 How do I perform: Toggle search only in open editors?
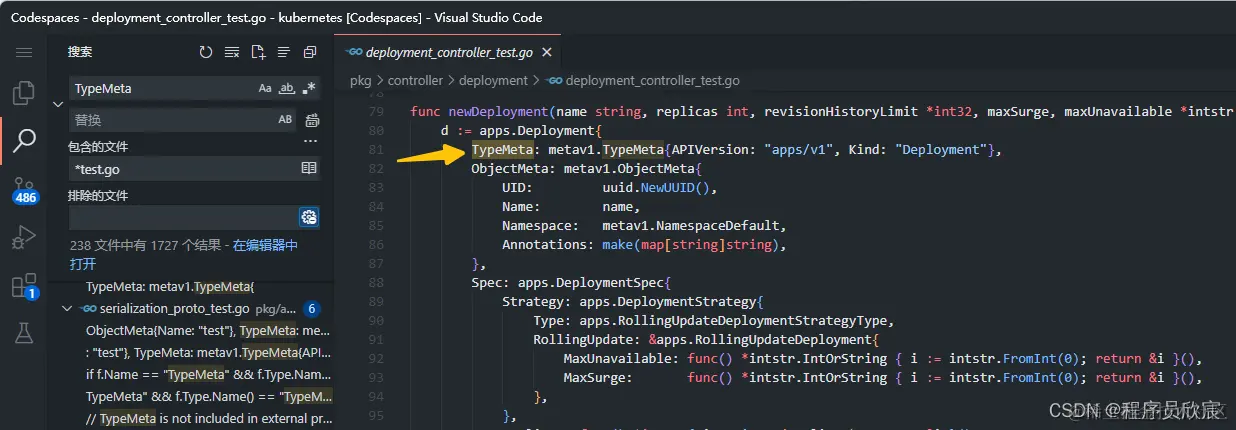pyautogui.click(x=309, y=169)
